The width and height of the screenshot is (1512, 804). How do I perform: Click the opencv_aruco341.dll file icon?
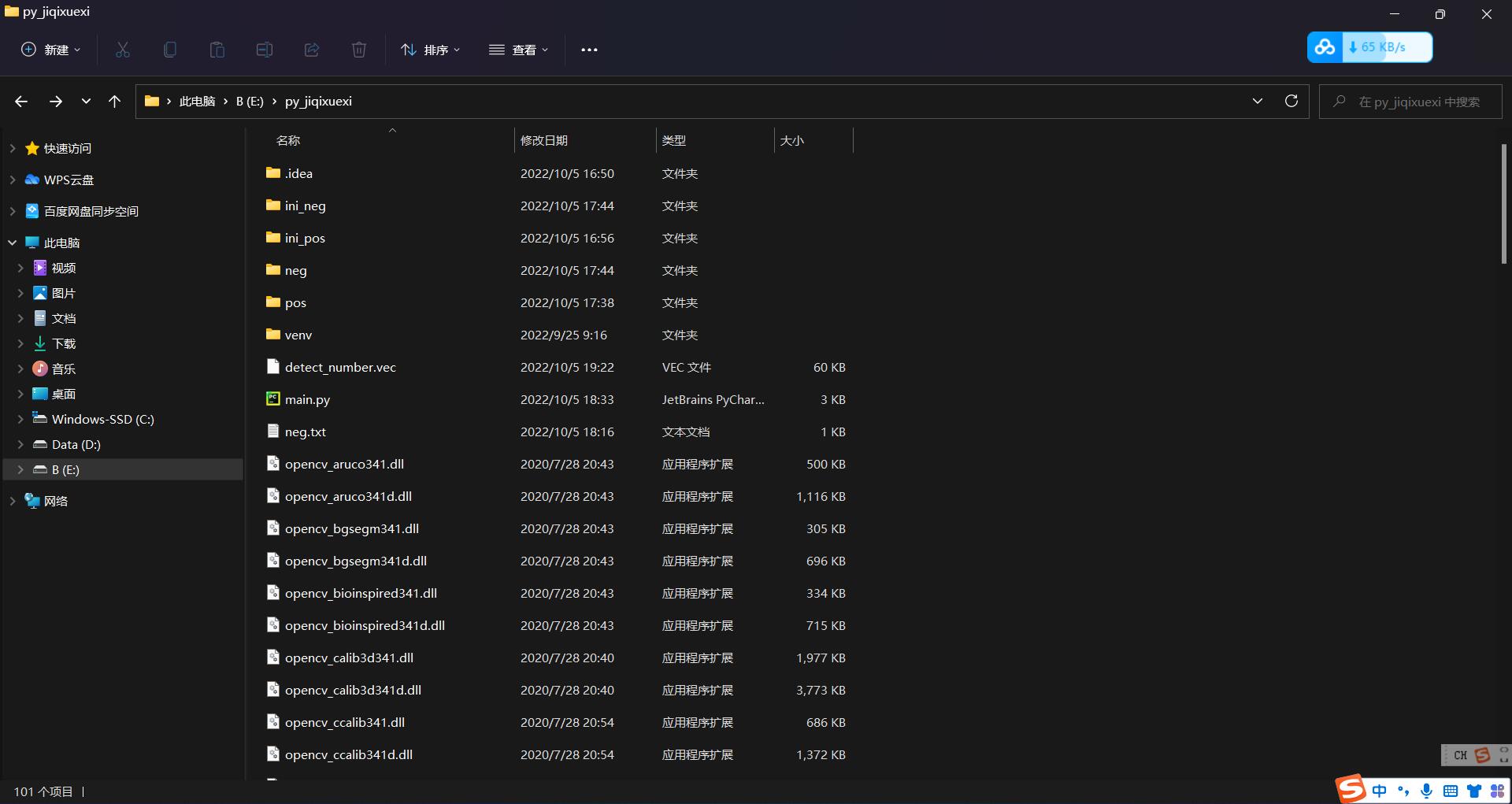click(273, 463)
